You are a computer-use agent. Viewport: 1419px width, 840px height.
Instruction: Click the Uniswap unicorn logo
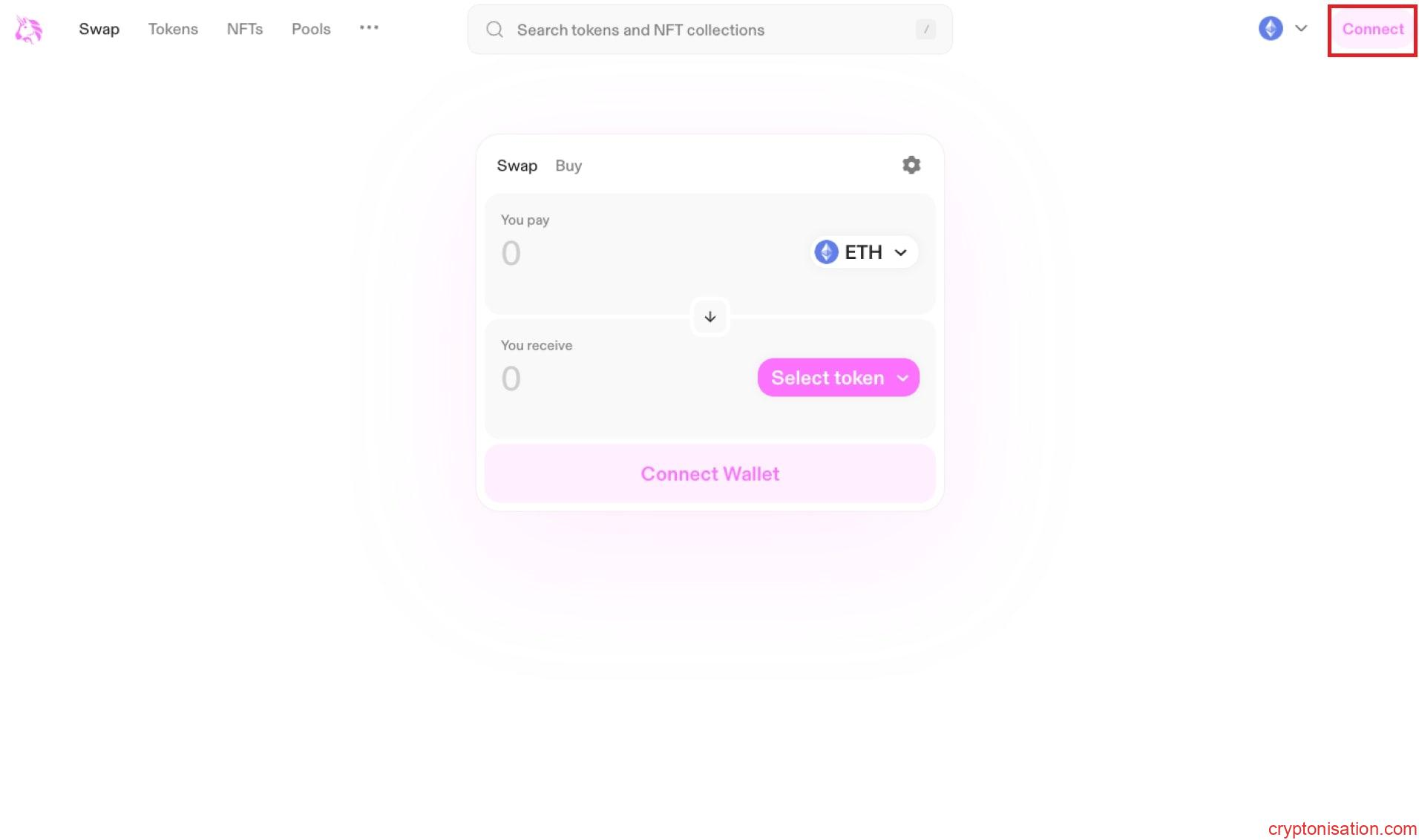(28, 30)
